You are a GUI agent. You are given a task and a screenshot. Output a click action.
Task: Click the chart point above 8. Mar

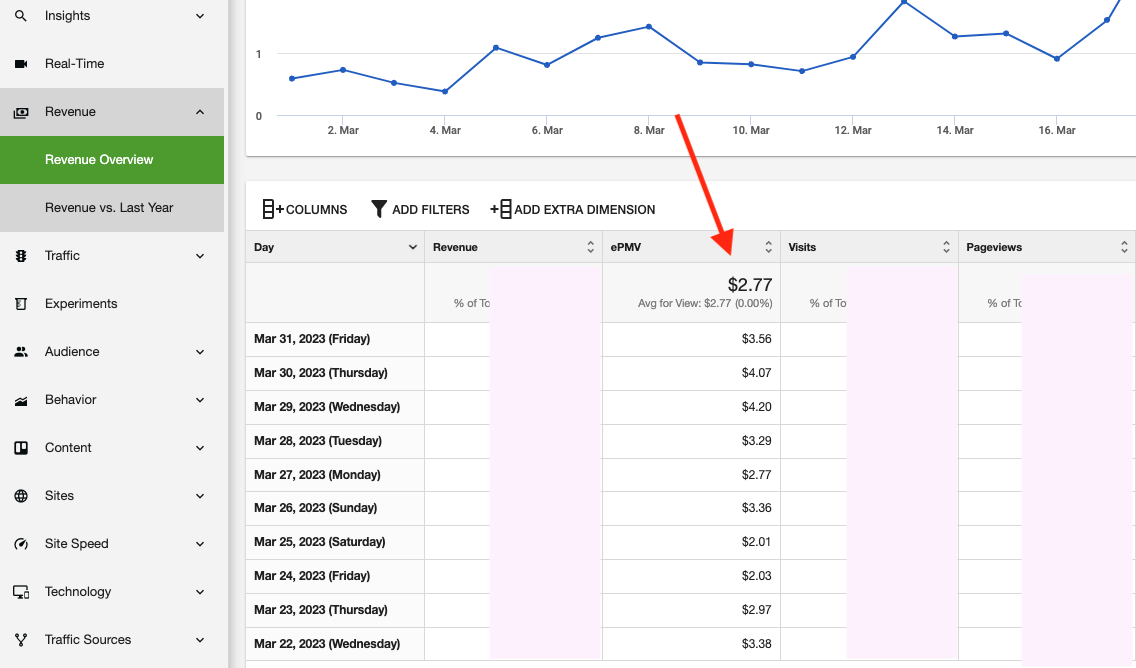tap(649, 27)
